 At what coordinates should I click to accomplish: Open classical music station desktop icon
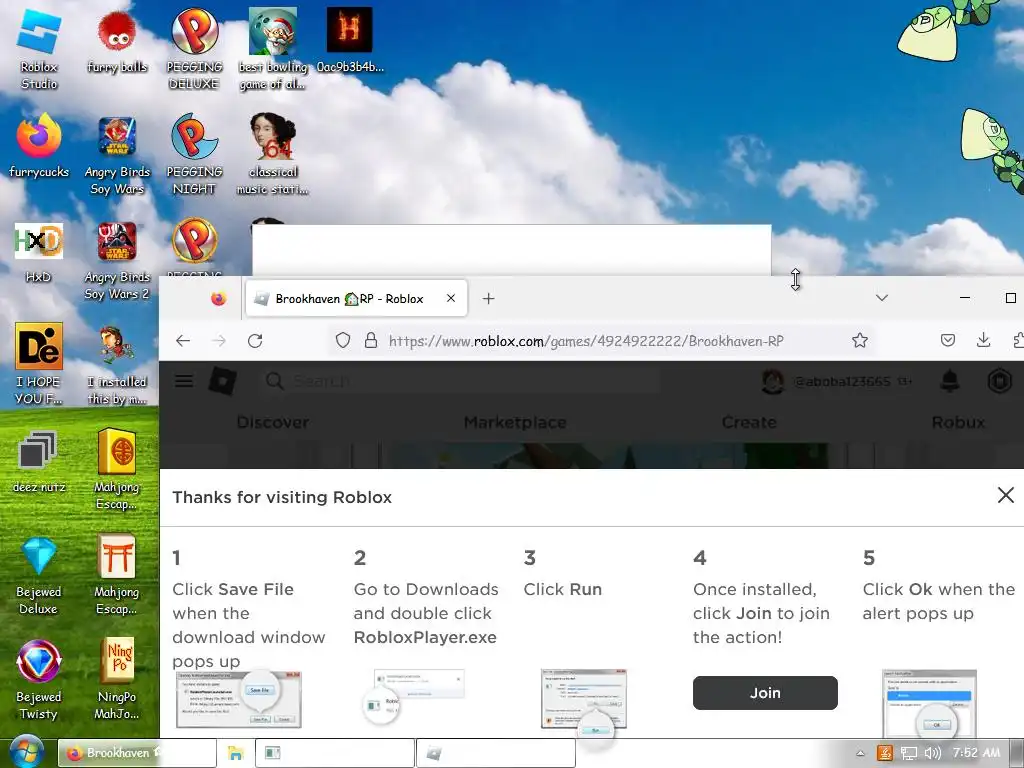point(272,154)
